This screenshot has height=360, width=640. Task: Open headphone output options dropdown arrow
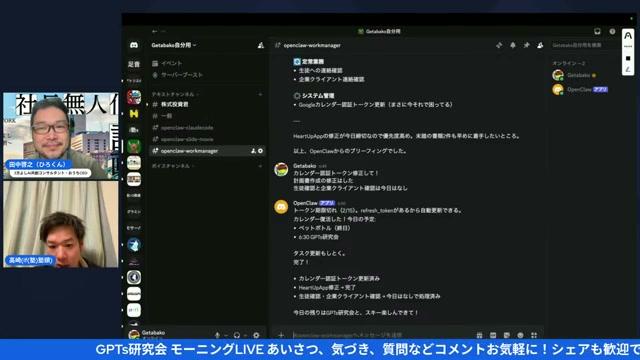(245, 335)
